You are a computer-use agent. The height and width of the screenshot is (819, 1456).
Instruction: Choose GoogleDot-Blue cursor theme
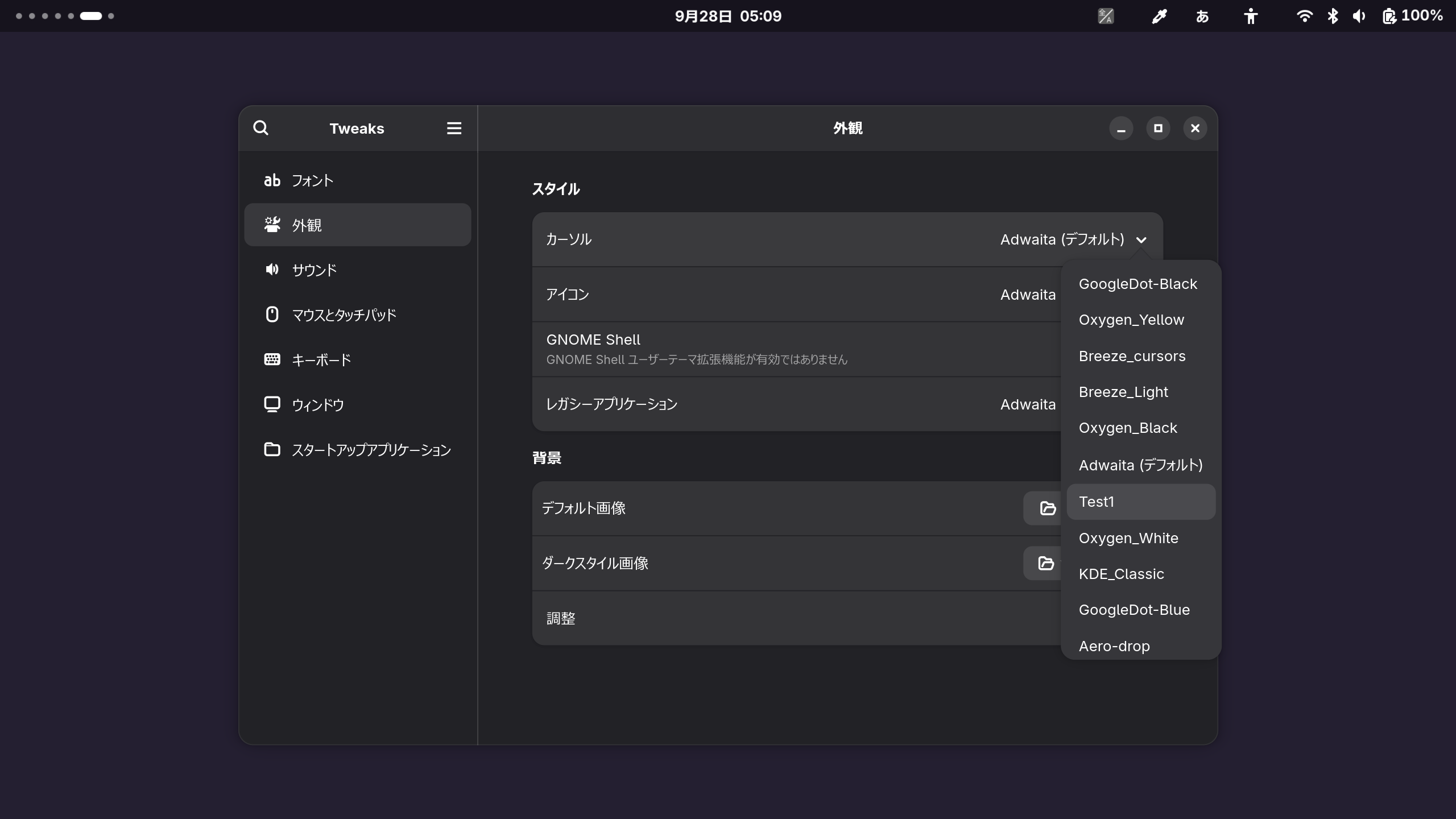coord(1141,610)
